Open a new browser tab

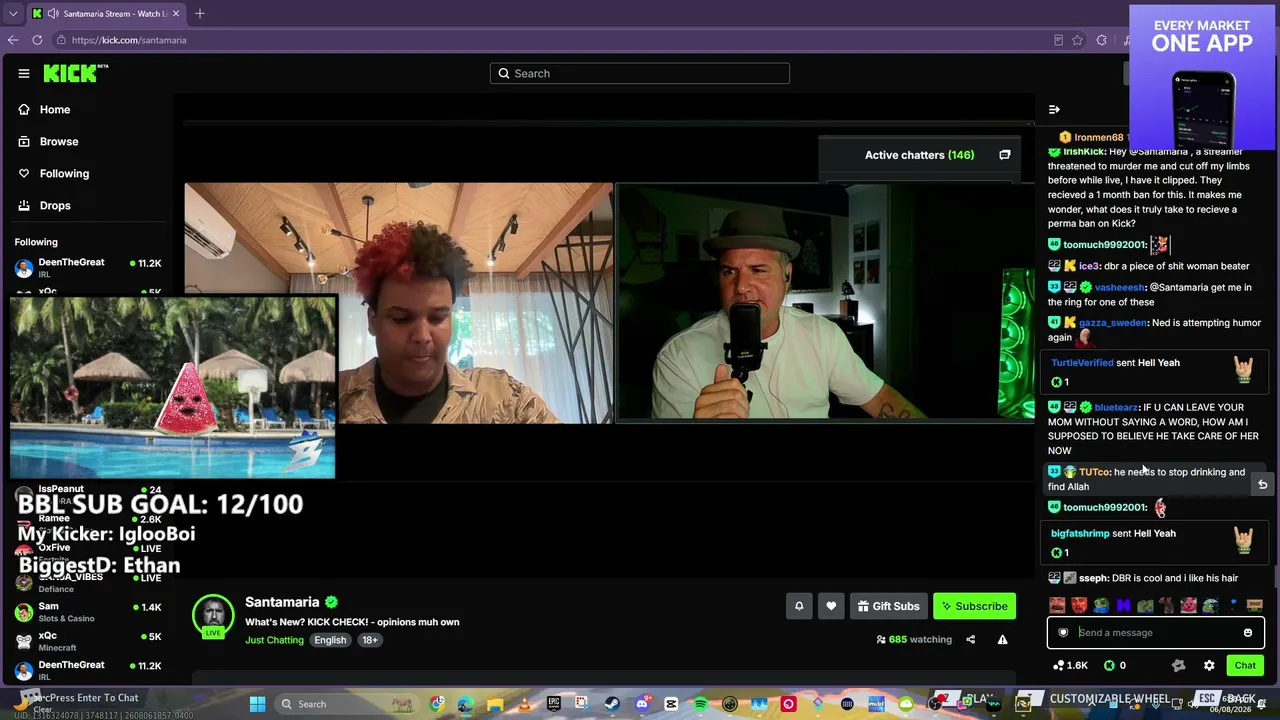tap(200, 13)
